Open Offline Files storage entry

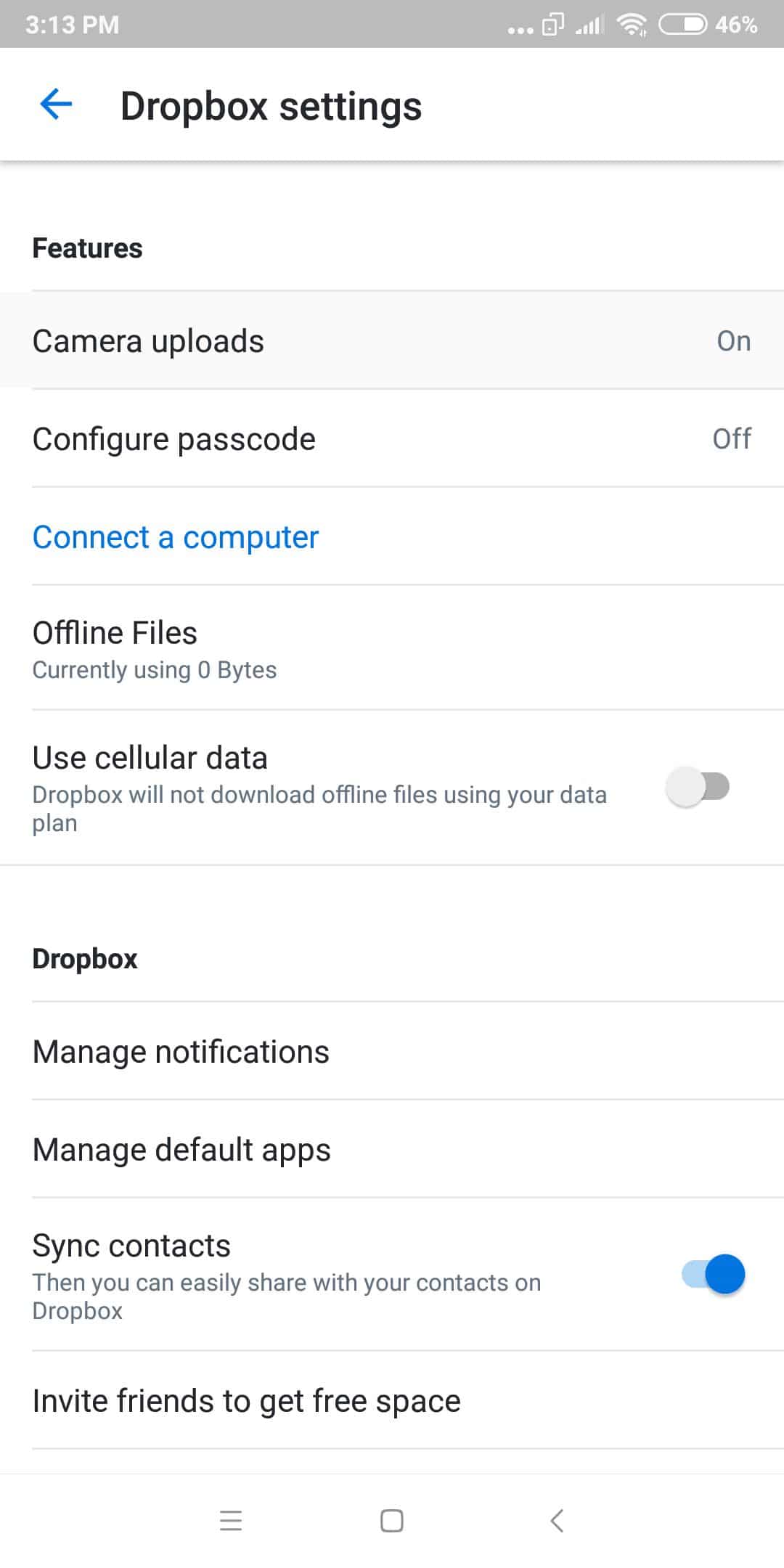tap(392, 648)
